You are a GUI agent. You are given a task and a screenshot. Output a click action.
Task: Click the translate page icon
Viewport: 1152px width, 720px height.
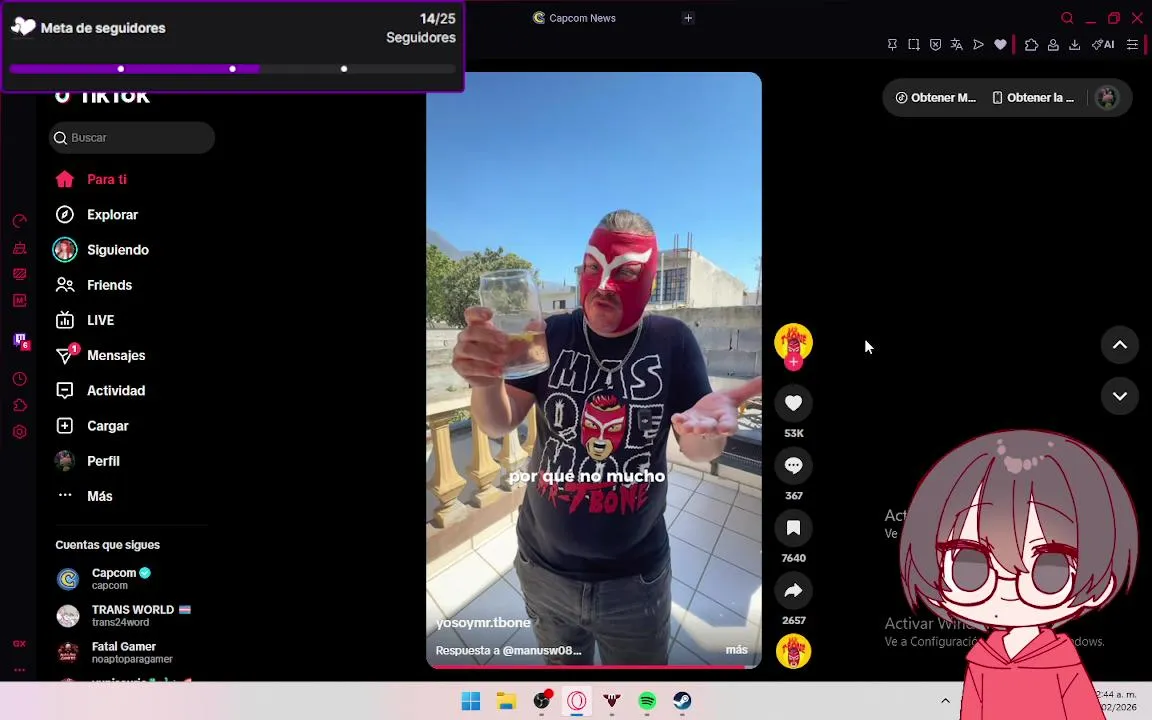957,45
